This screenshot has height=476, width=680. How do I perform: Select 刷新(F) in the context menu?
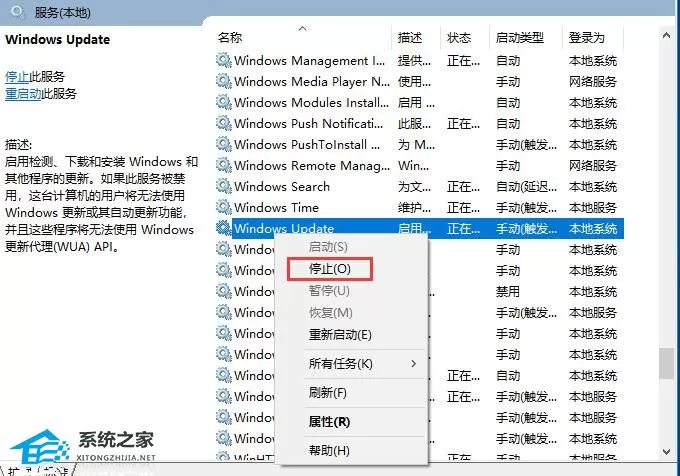(x=327, y=392)
